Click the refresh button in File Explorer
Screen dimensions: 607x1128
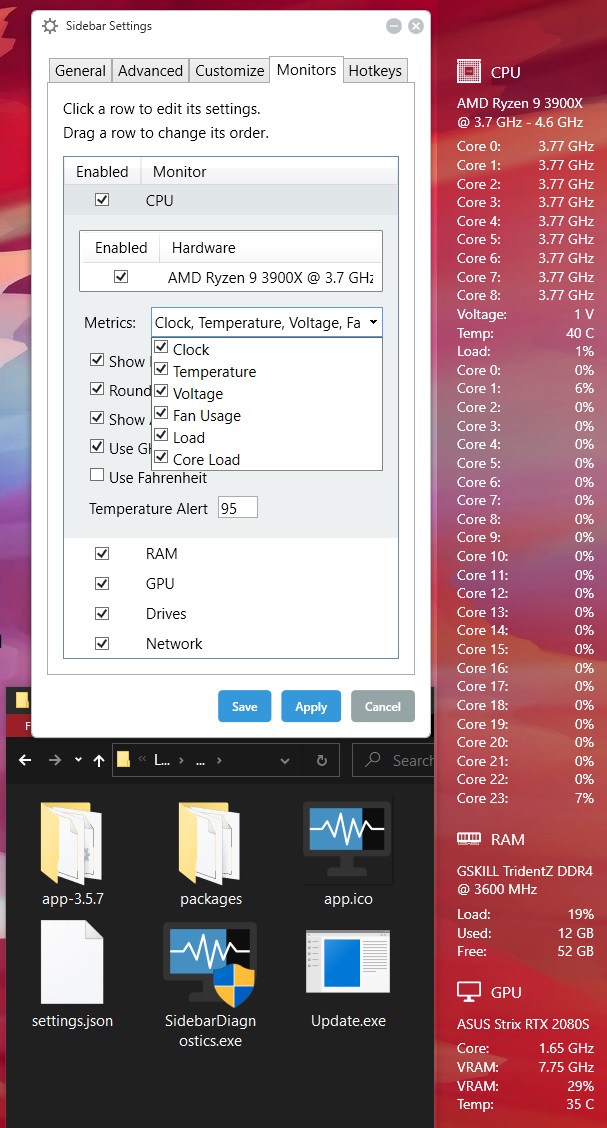click(322, 760)
